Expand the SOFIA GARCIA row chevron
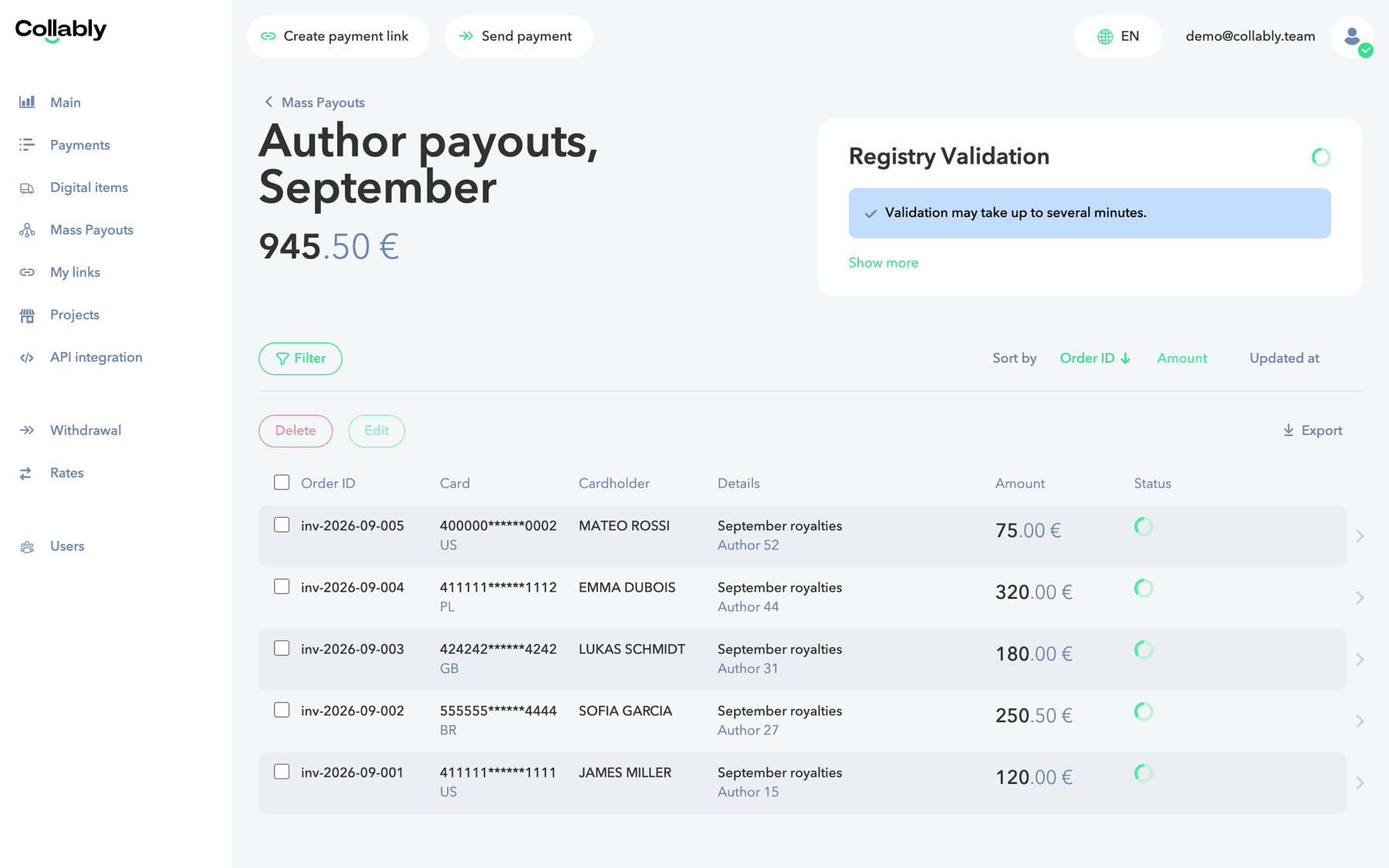Screen dimensions: 1389x868 point(1360,721)
